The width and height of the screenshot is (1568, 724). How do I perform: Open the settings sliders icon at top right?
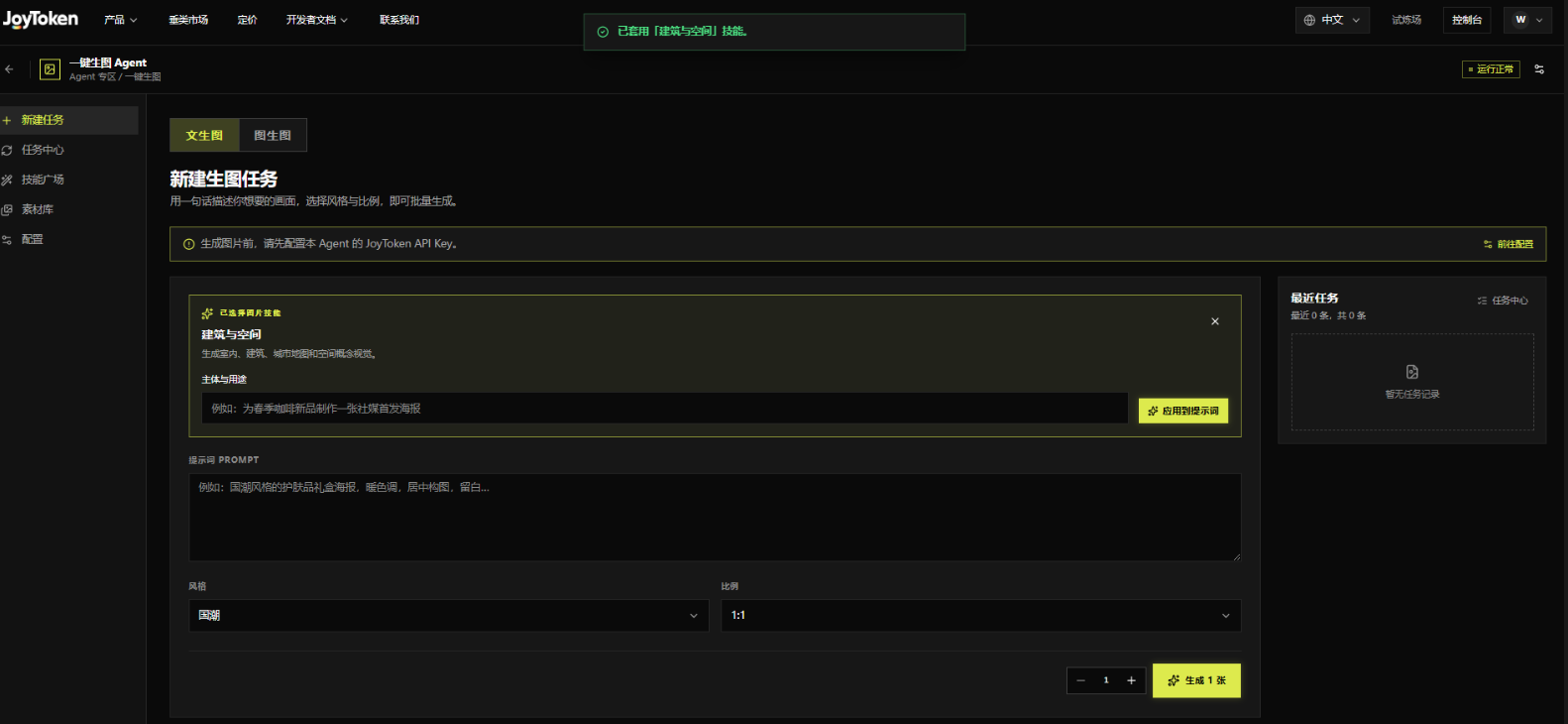tap(1539, 69)
